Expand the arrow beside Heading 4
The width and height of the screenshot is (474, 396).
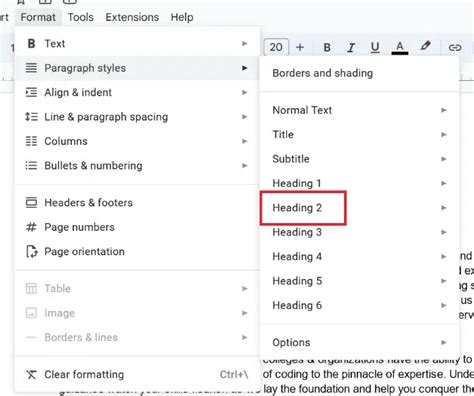click(444, 256)
